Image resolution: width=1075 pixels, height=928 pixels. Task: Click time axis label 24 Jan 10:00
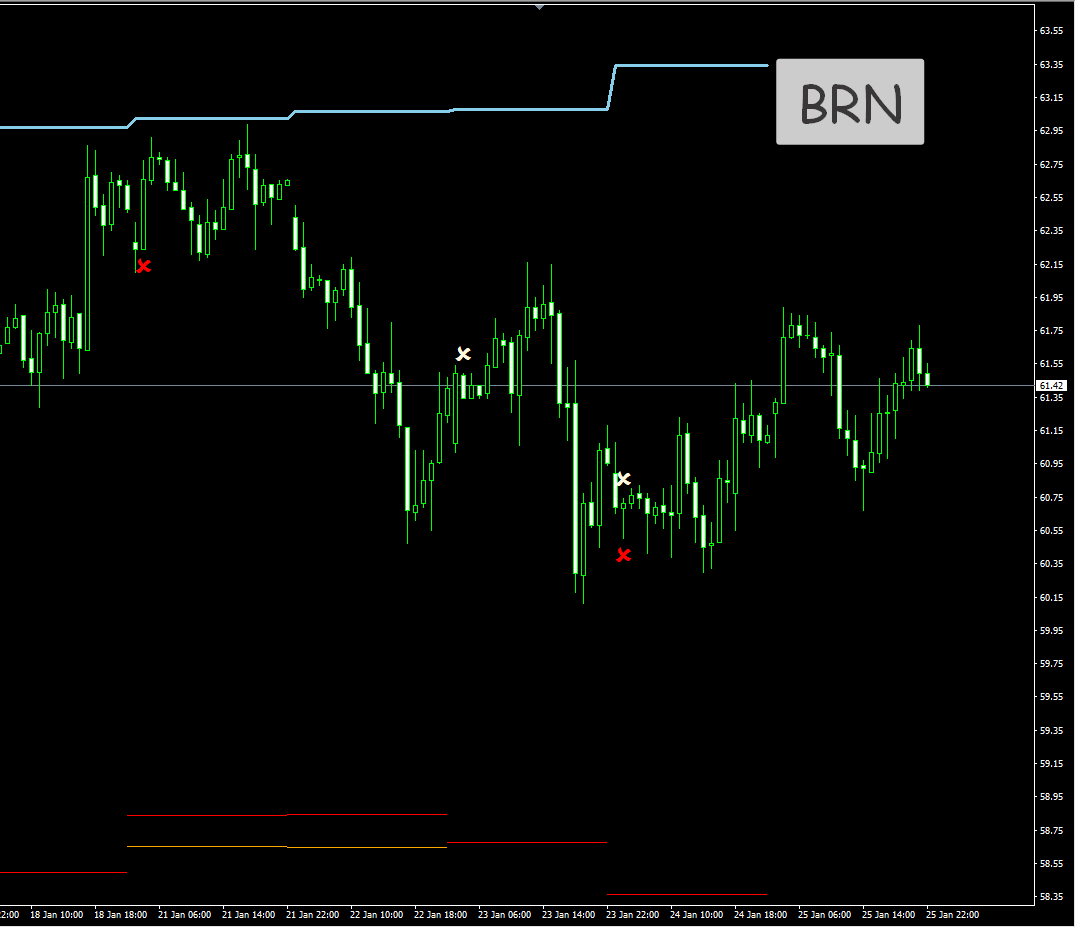(697, 914)
